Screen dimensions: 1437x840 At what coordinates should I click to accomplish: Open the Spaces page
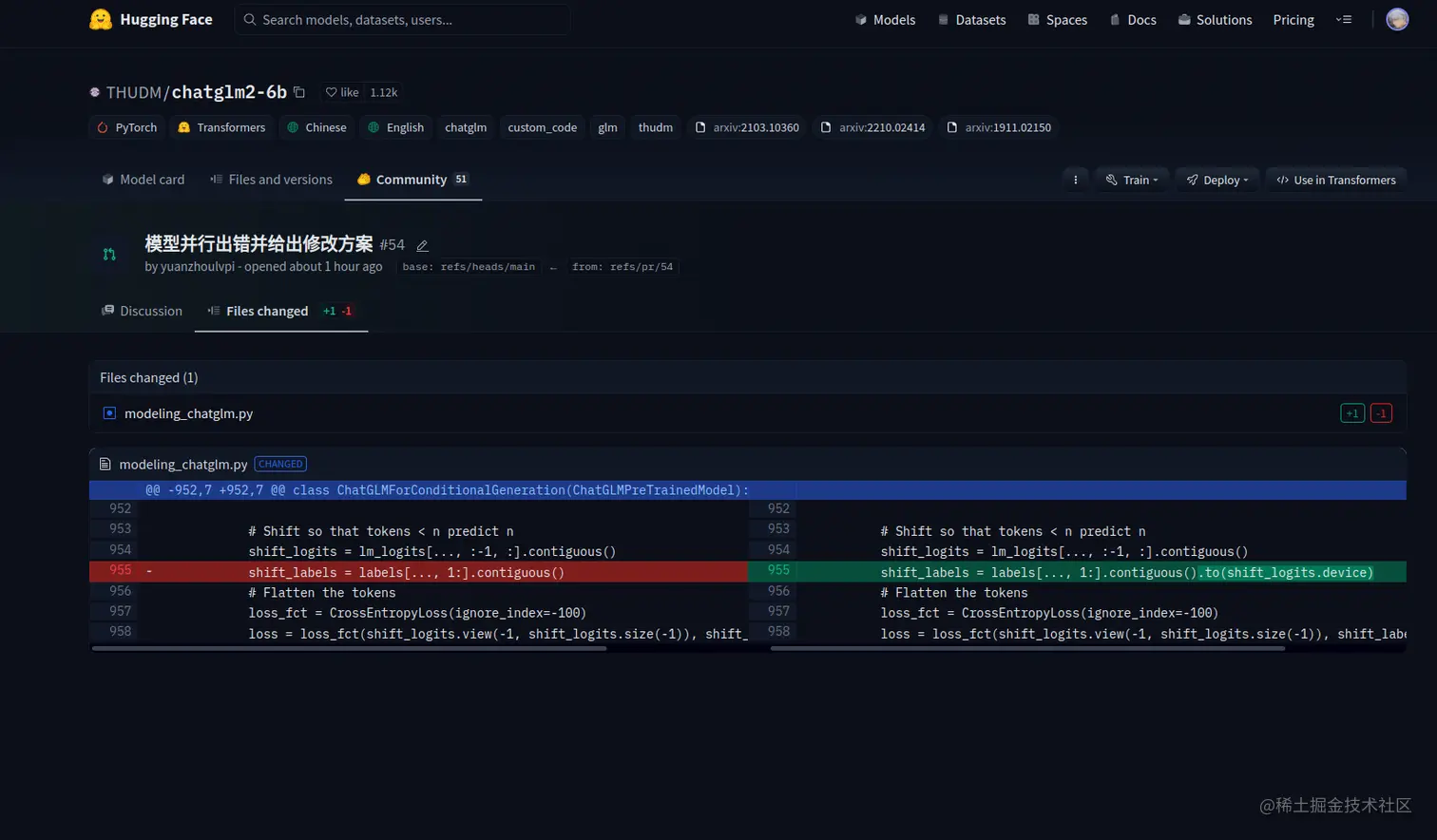1057,19
